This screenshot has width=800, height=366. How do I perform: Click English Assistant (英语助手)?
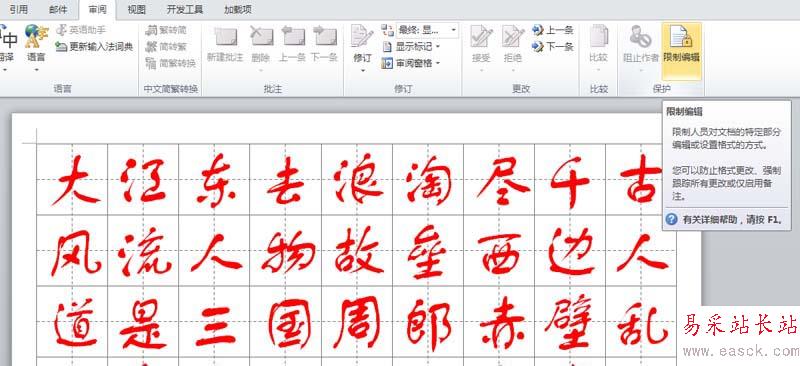coord(81,30)
